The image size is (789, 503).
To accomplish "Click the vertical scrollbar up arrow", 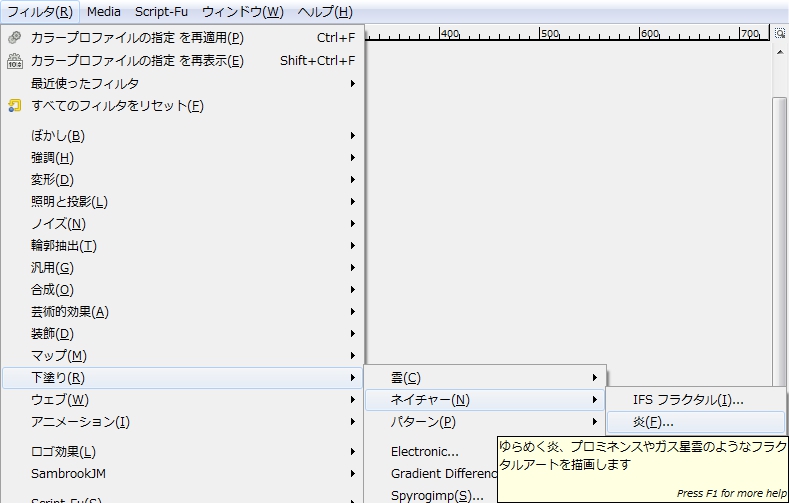I will 780,52.
